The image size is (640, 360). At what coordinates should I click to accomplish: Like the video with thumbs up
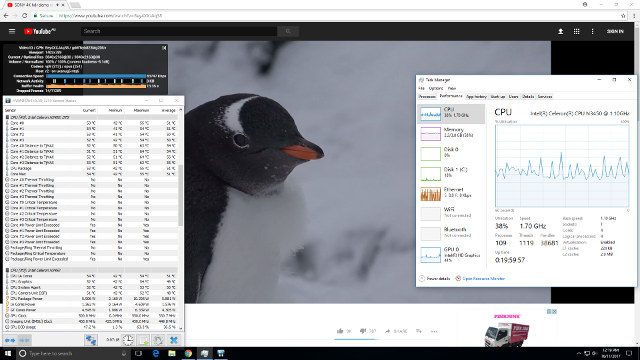pos(340,331)
